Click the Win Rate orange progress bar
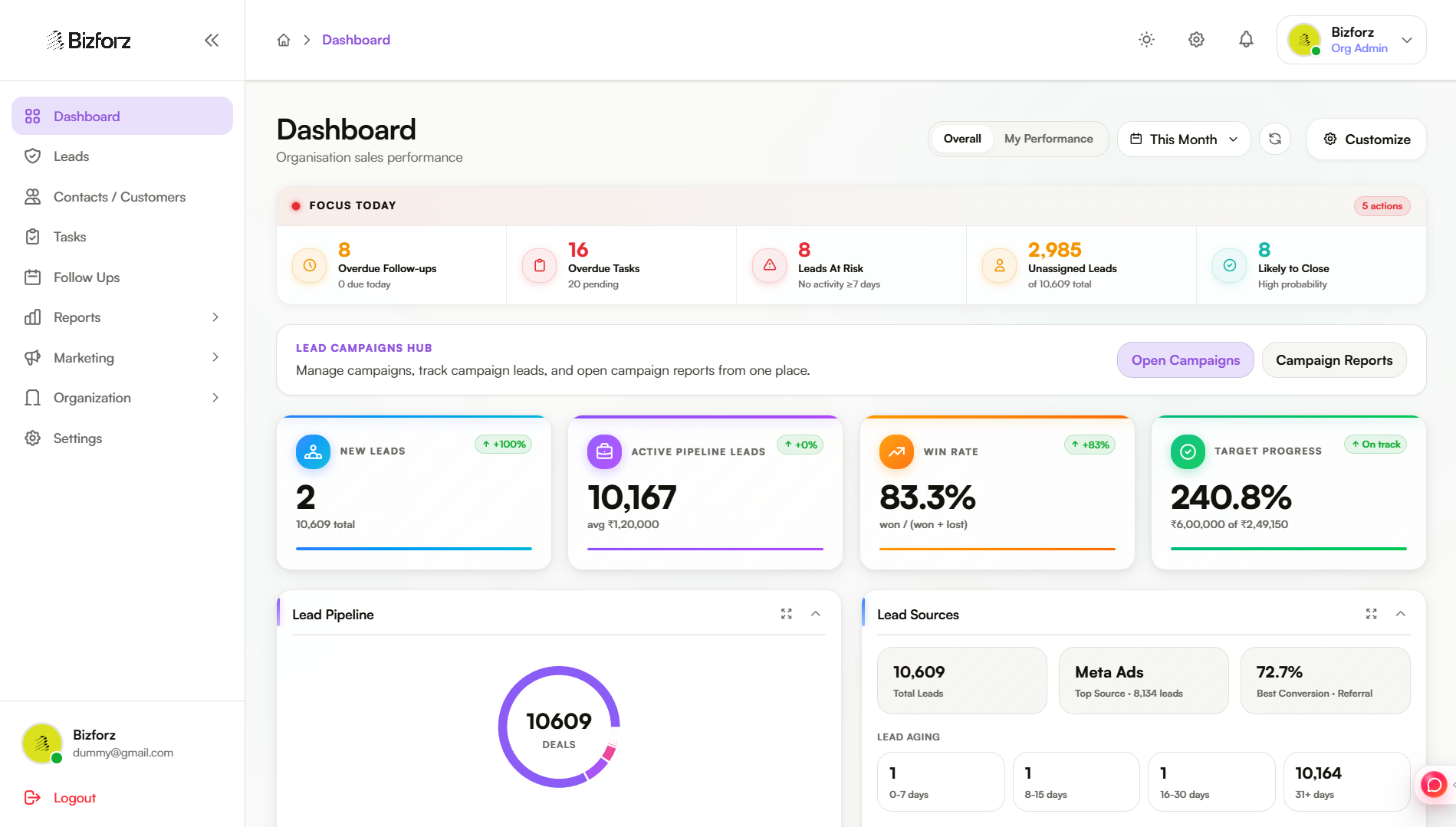1456x827 pixels. pos(997,549)
